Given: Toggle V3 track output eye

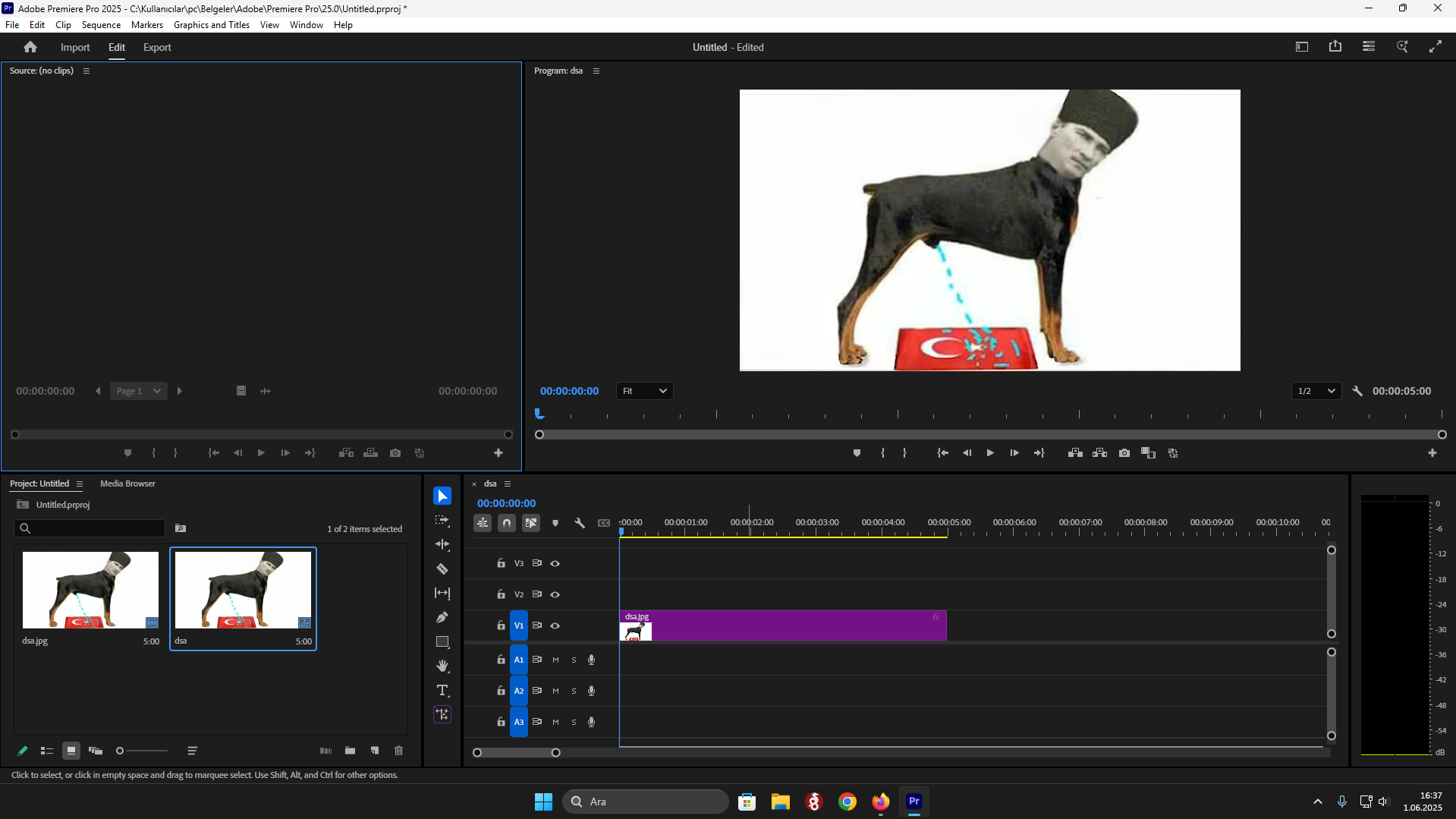Looking at the screenshot, I should coord(555,563).
